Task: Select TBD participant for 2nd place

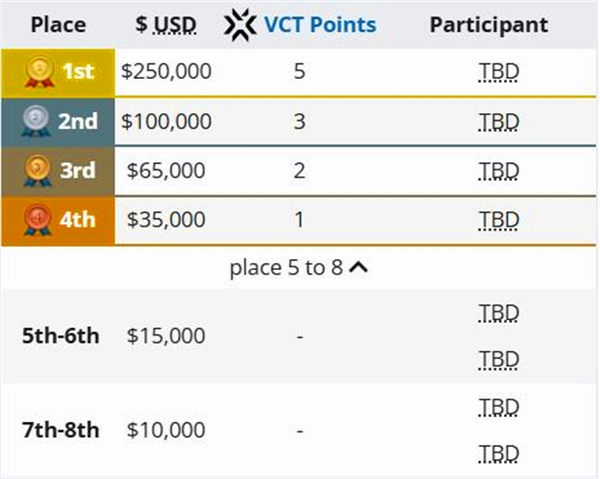Action: [498, 121]
